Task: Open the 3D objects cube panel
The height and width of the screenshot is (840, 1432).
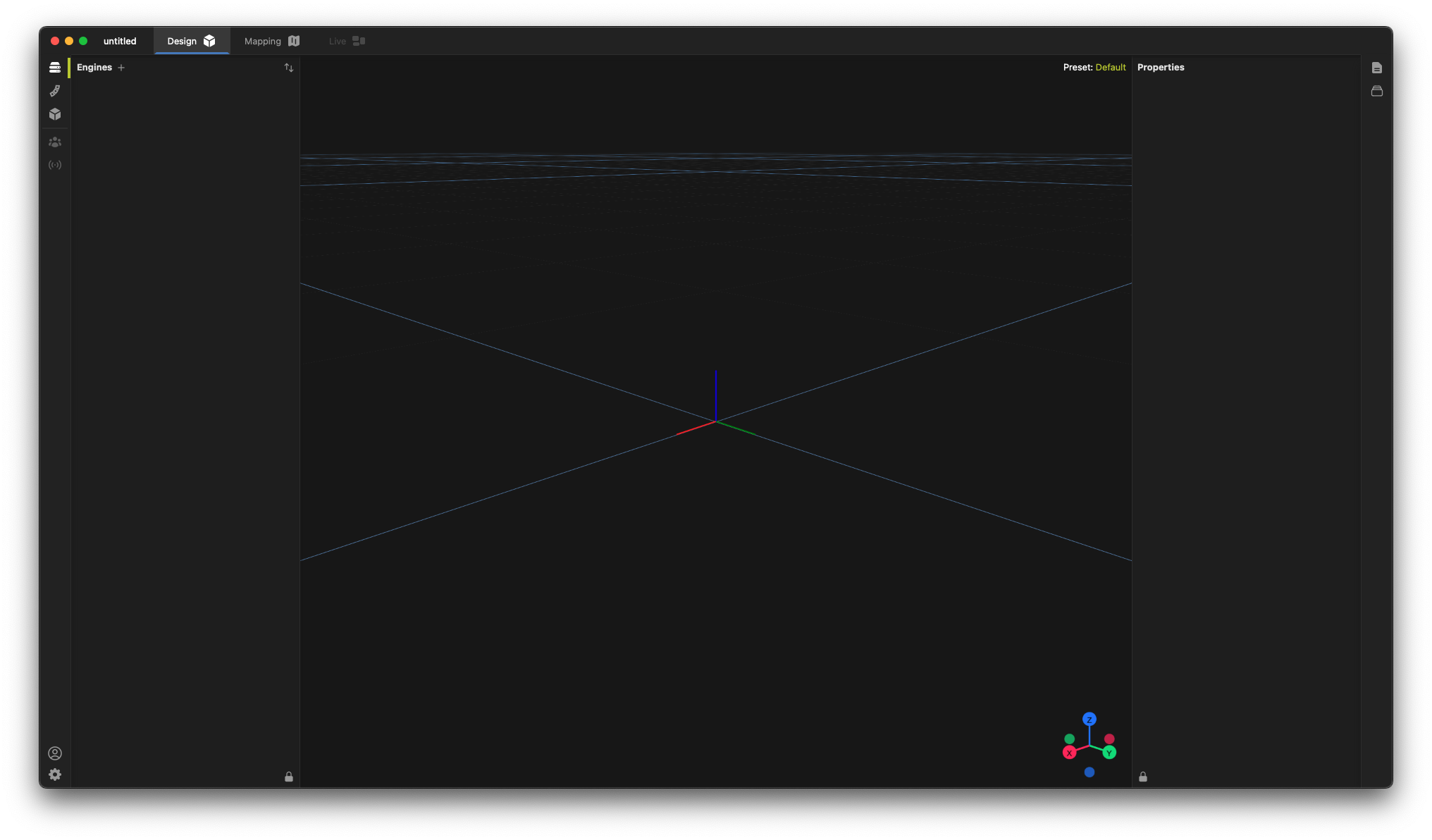Action: (x=55, y=113)
